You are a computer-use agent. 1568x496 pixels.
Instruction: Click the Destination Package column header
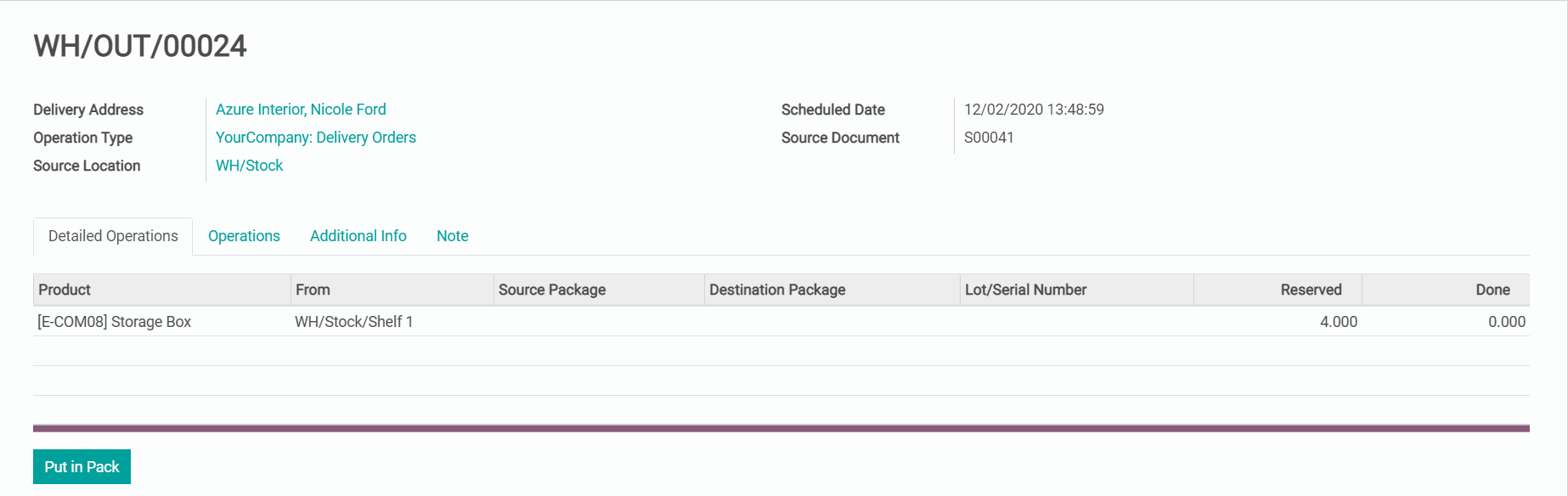(777, 290)
